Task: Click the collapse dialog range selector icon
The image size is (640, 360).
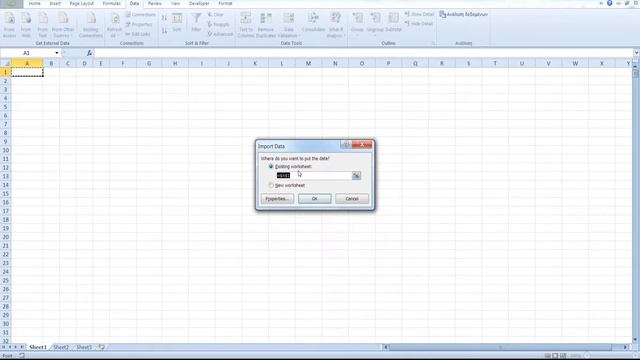Action: (356, 176)
